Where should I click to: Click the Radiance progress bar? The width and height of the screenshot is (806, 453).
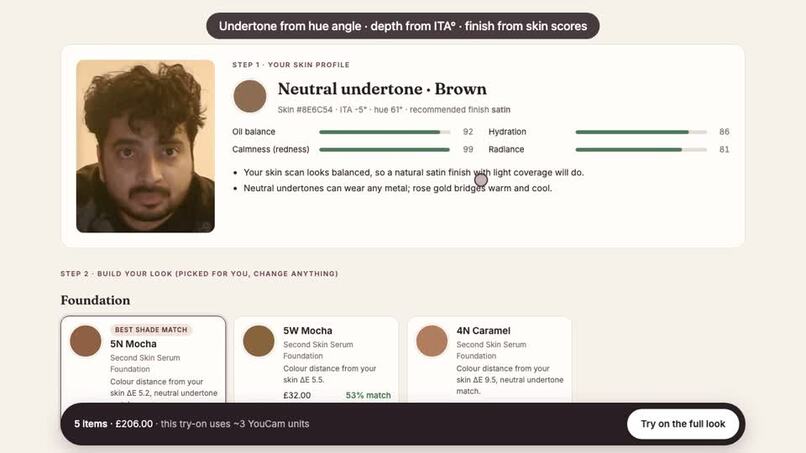641,150
